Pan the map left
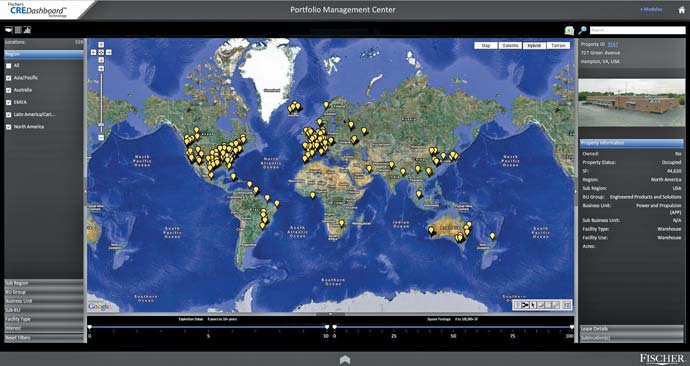The width and height of the screenshot is (690, 366). (93, 52)
